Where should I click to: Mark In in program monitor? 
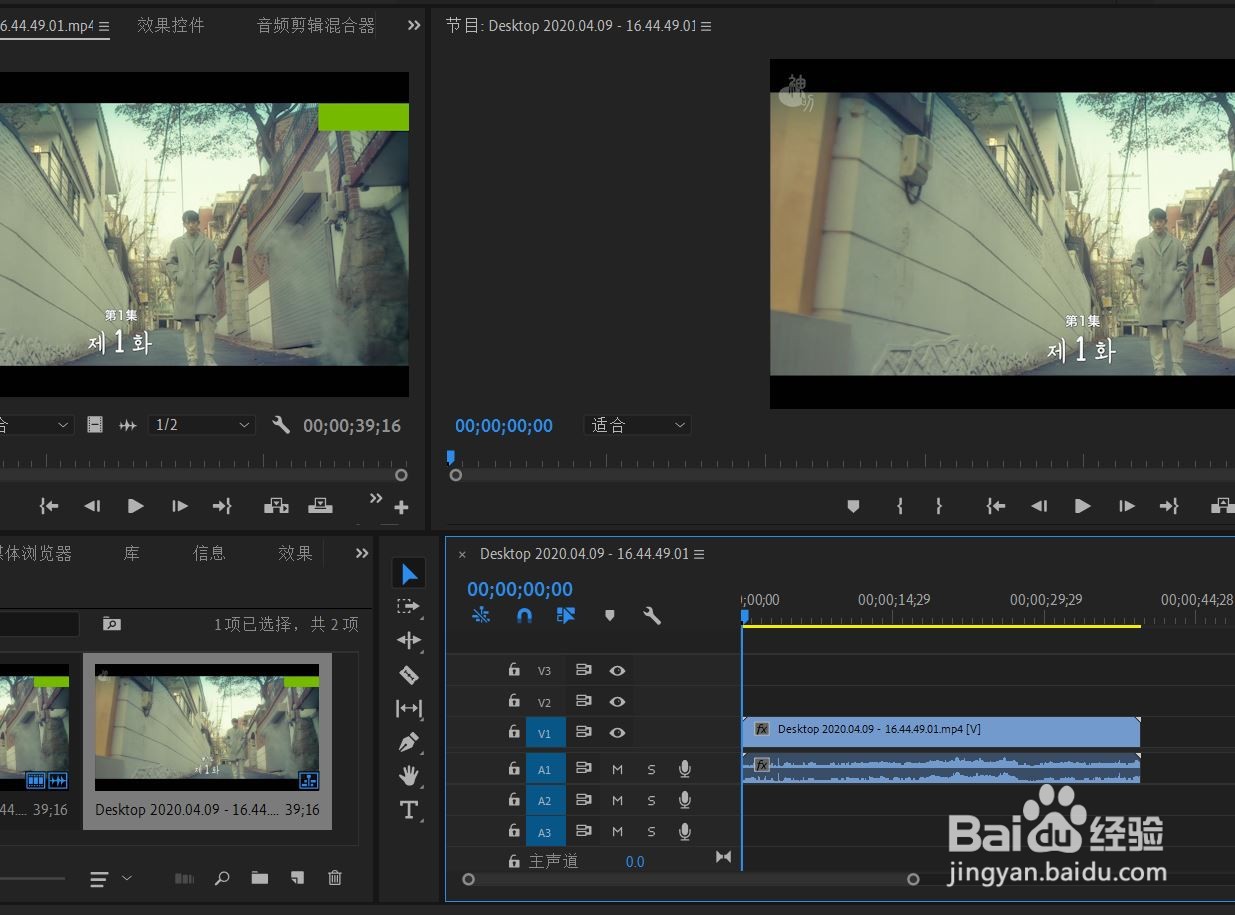pos(900,506)
